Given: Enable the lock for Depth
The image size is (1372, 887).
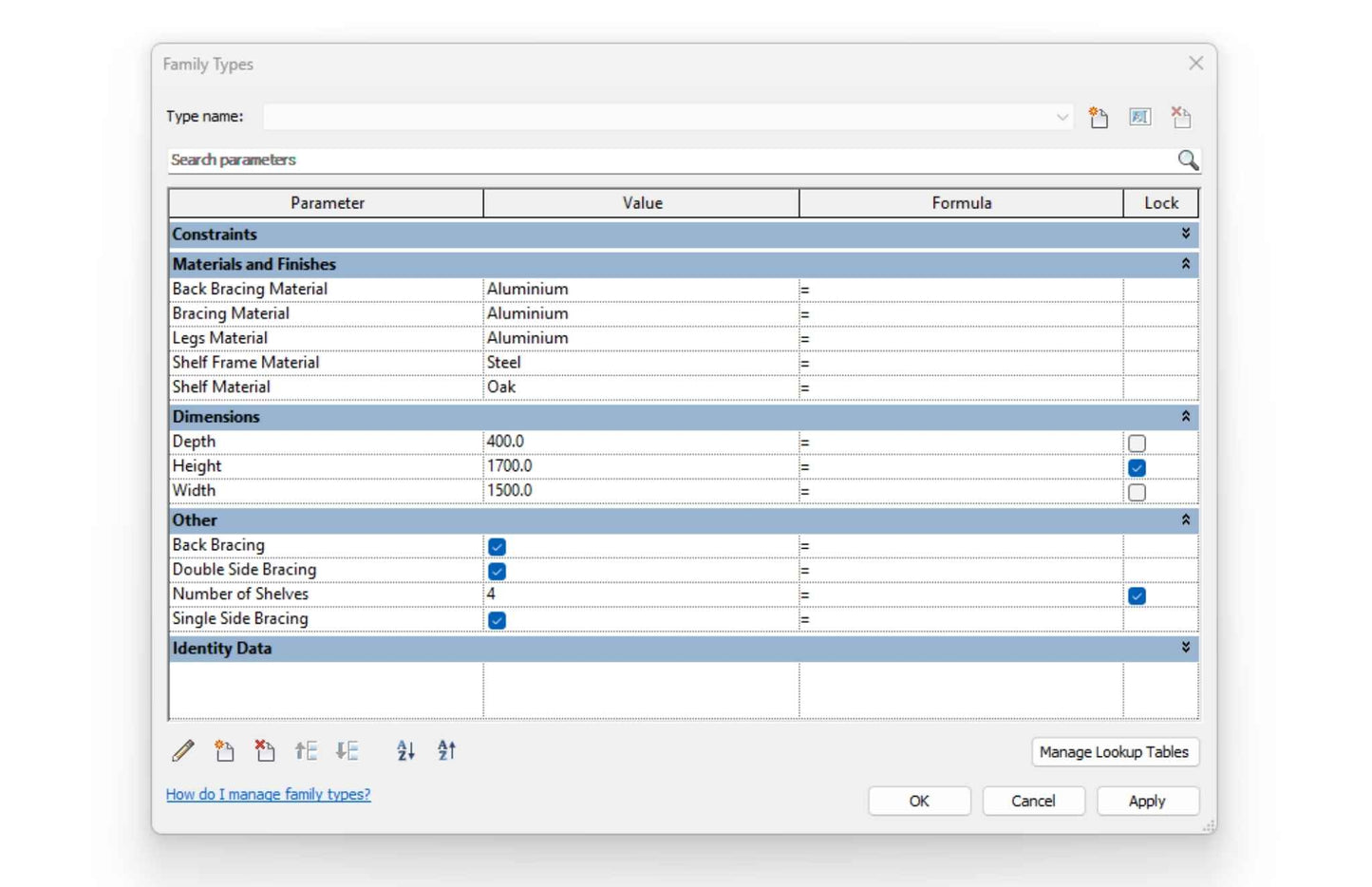Looking at the screenshot, I should [x=1137, y=443].
